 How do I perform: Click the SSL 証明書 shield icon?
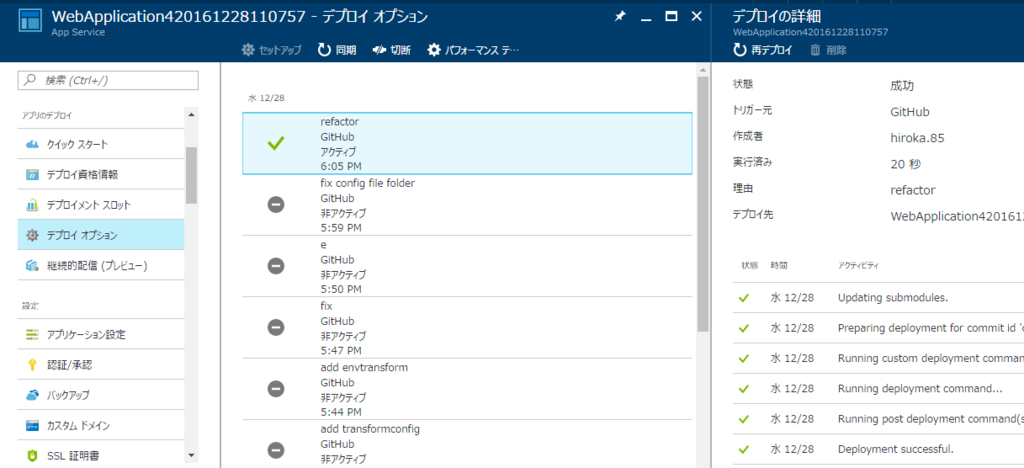[33, 456]
